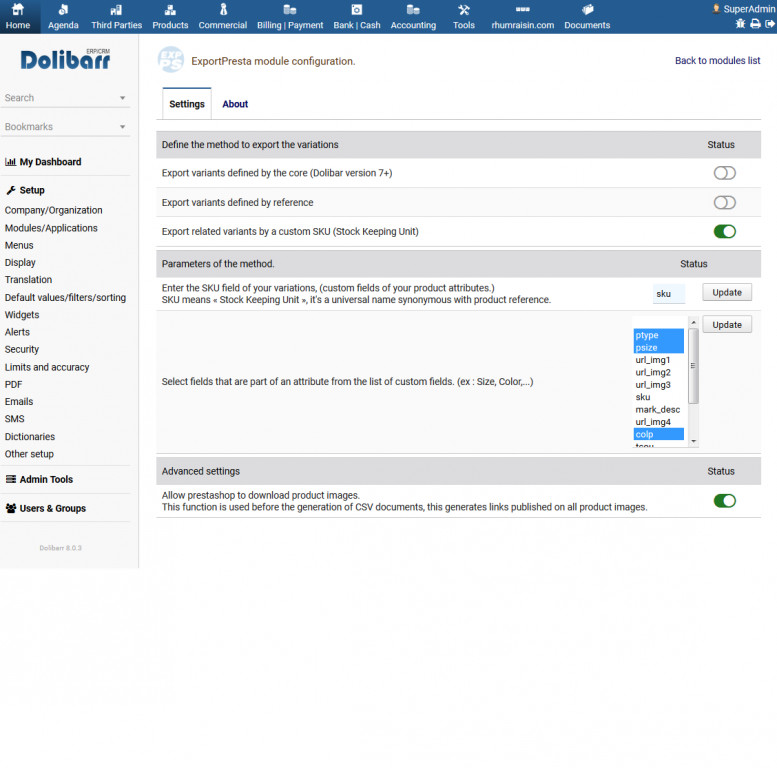Click the Admin Tools server icon
The height and width of the screenshot is (768, 777).
[11, 479]
